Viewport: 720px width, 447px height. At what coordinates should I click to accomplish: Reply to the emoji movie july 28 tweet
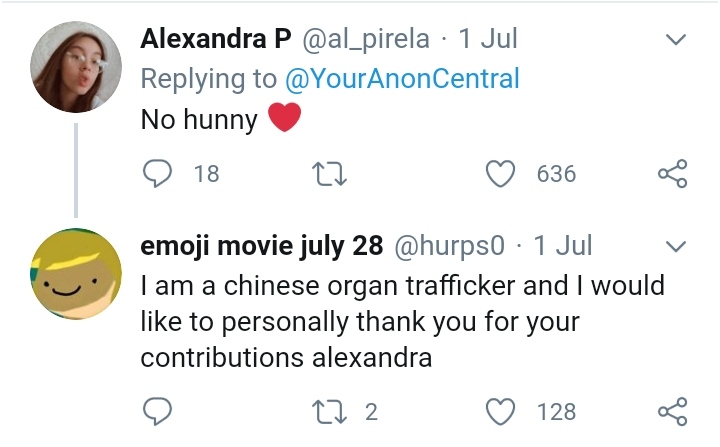158,411
